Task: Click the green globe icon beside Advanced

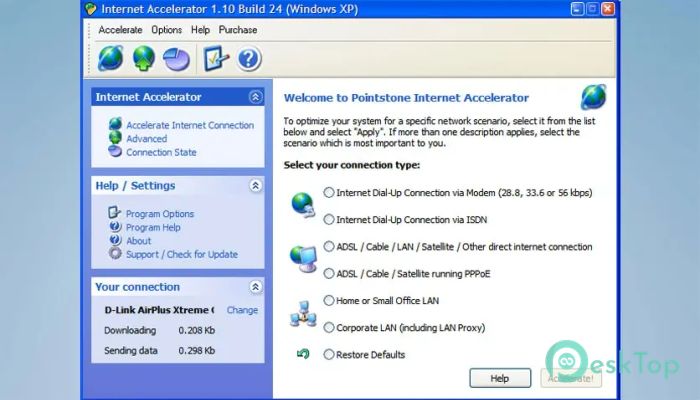Action: (x=115, y=137)
